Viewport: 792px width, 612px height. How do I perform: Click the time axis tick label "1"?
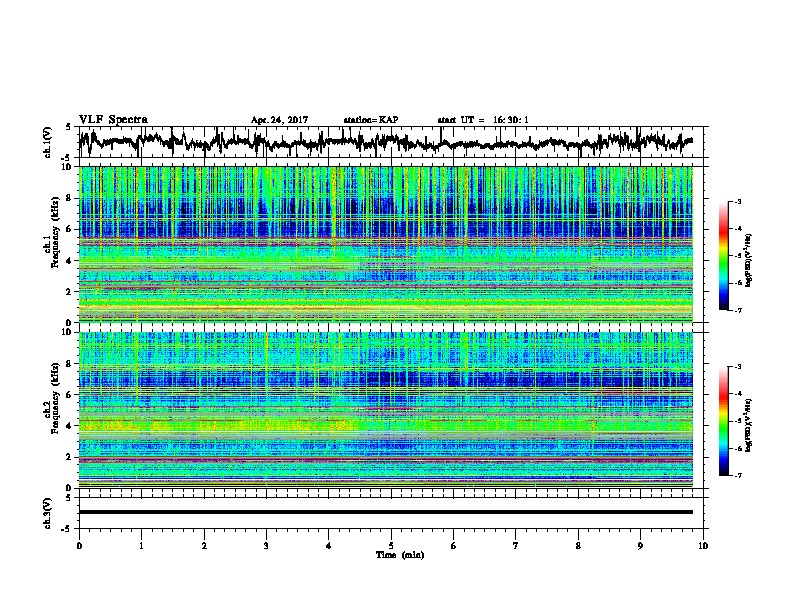click(x=141, y=546)
